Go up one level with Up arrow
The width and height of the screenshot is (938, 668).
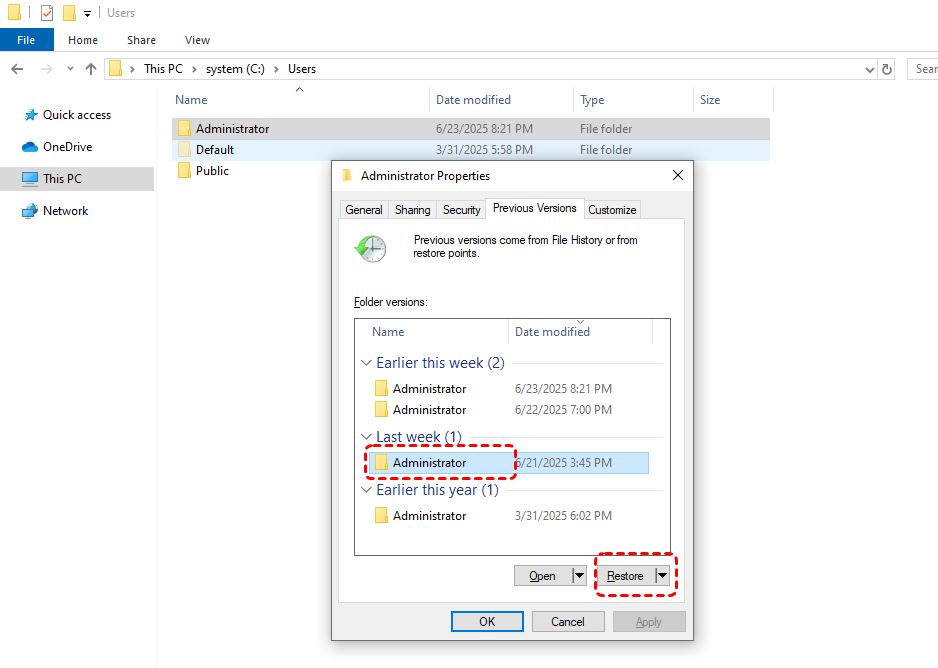[x=91, y=69]
